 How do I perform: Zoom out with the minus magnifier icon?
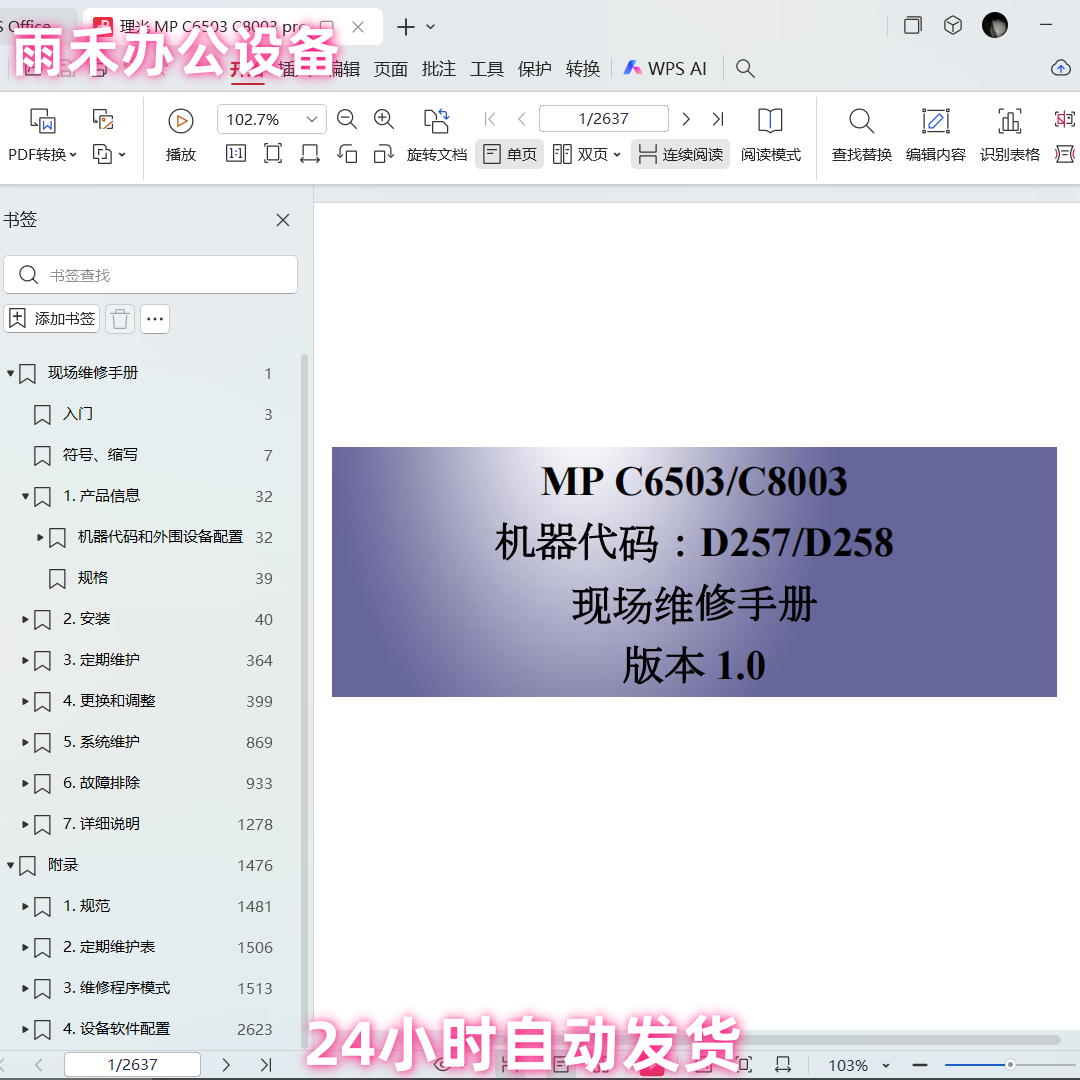click(x=346, y=119)
